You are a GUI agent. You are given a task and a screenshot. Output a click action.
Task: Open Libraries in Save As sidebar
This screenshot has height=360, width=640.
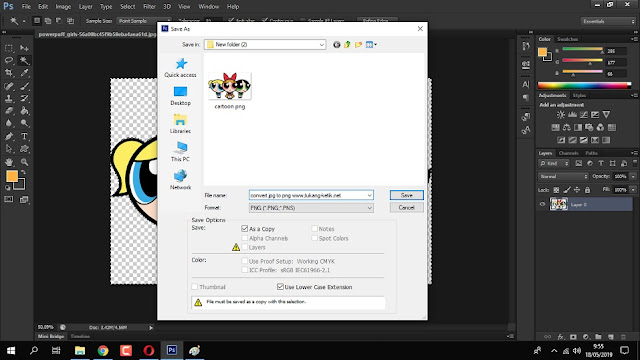[180, 124]
